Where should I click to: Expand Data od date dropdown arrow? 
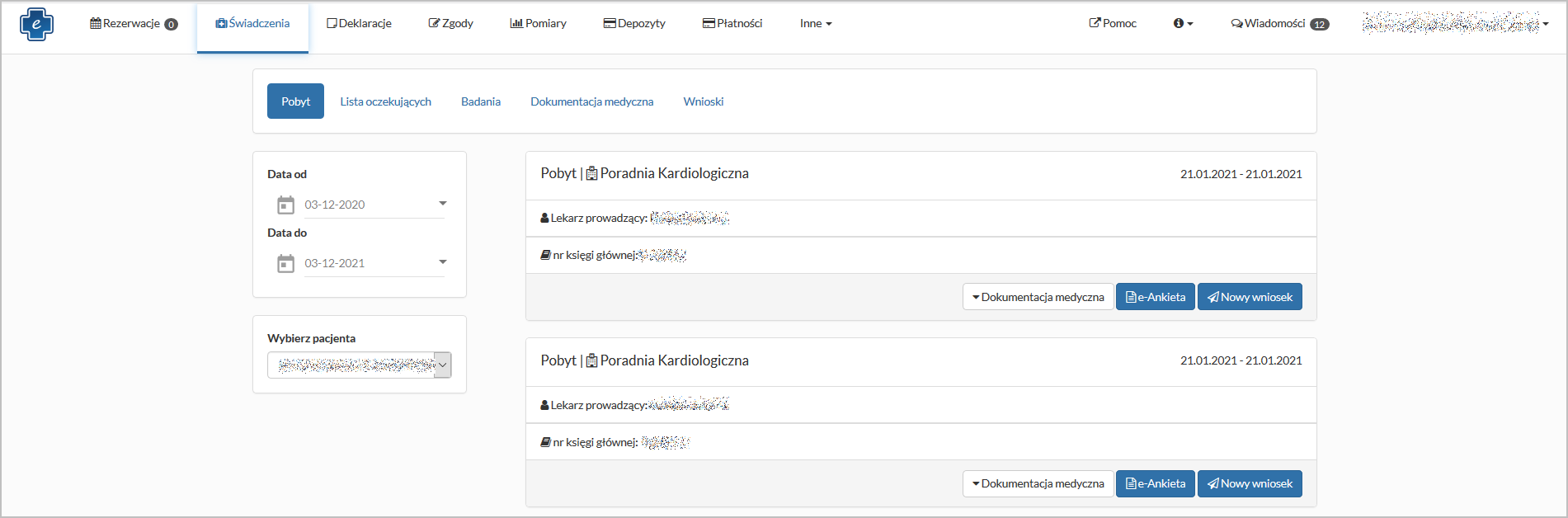click(443, 204)
